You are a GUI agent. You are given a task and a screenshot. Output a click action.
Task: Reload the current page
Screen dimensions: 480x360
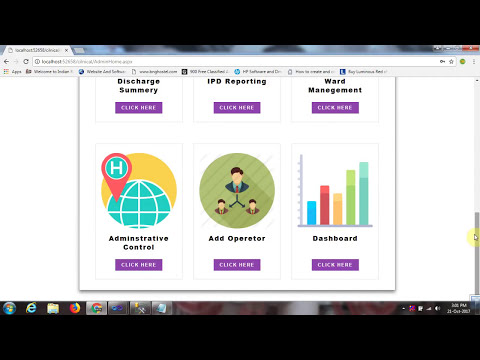click(26, 62)
